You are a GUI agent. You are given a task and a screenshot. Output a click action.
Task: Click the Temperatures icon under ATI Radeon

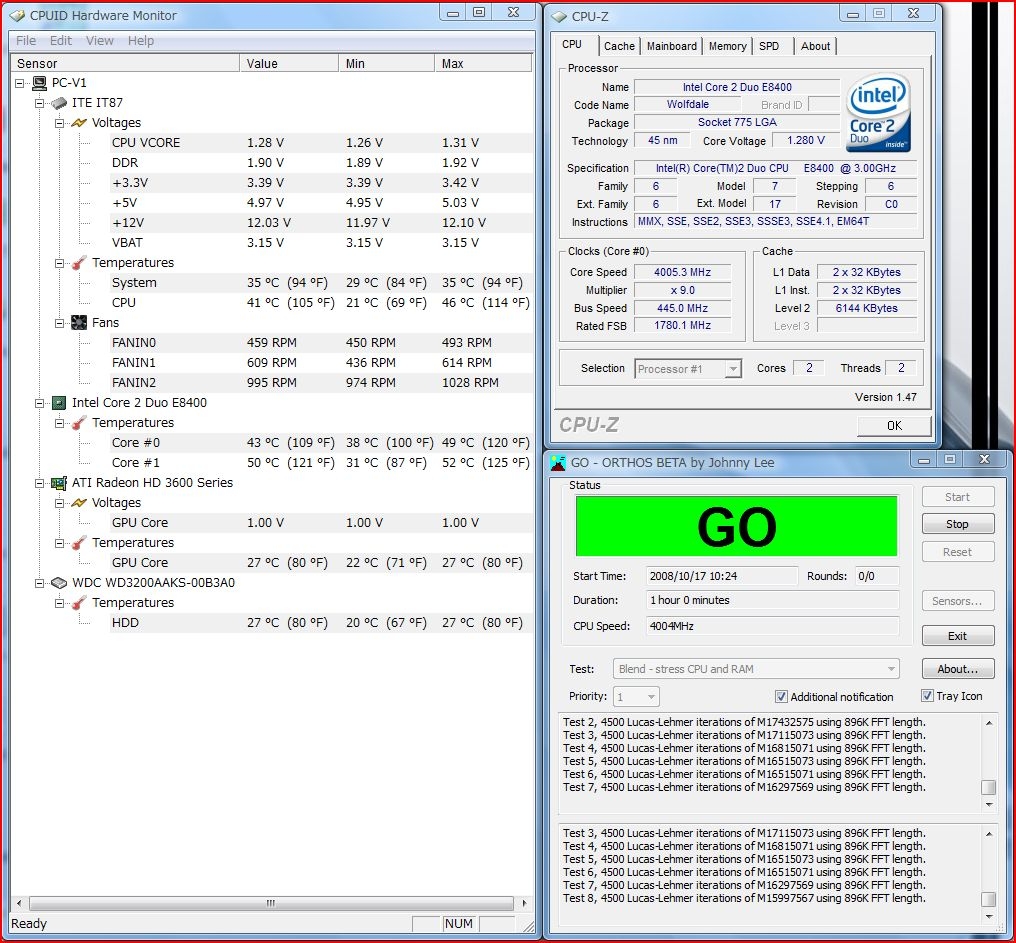(79, 543)
